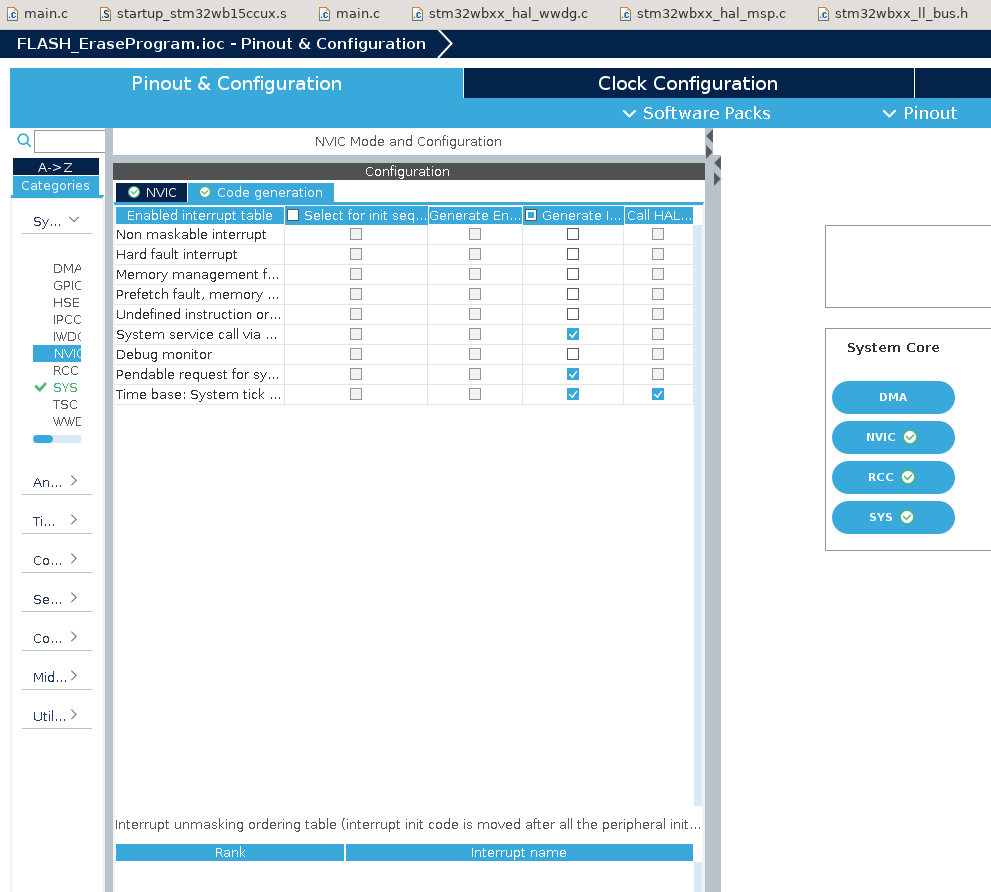The image size is (991, 892).
Task: Check 'Generate I...' for the Undefined instruction row
Action: click(x=573, y=314)
